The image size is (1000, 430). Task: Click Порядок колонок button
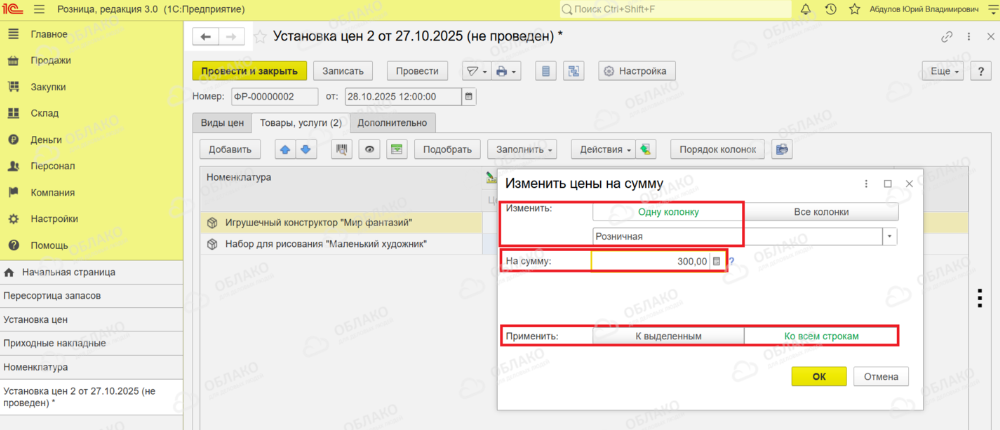(x=718, y=149)
